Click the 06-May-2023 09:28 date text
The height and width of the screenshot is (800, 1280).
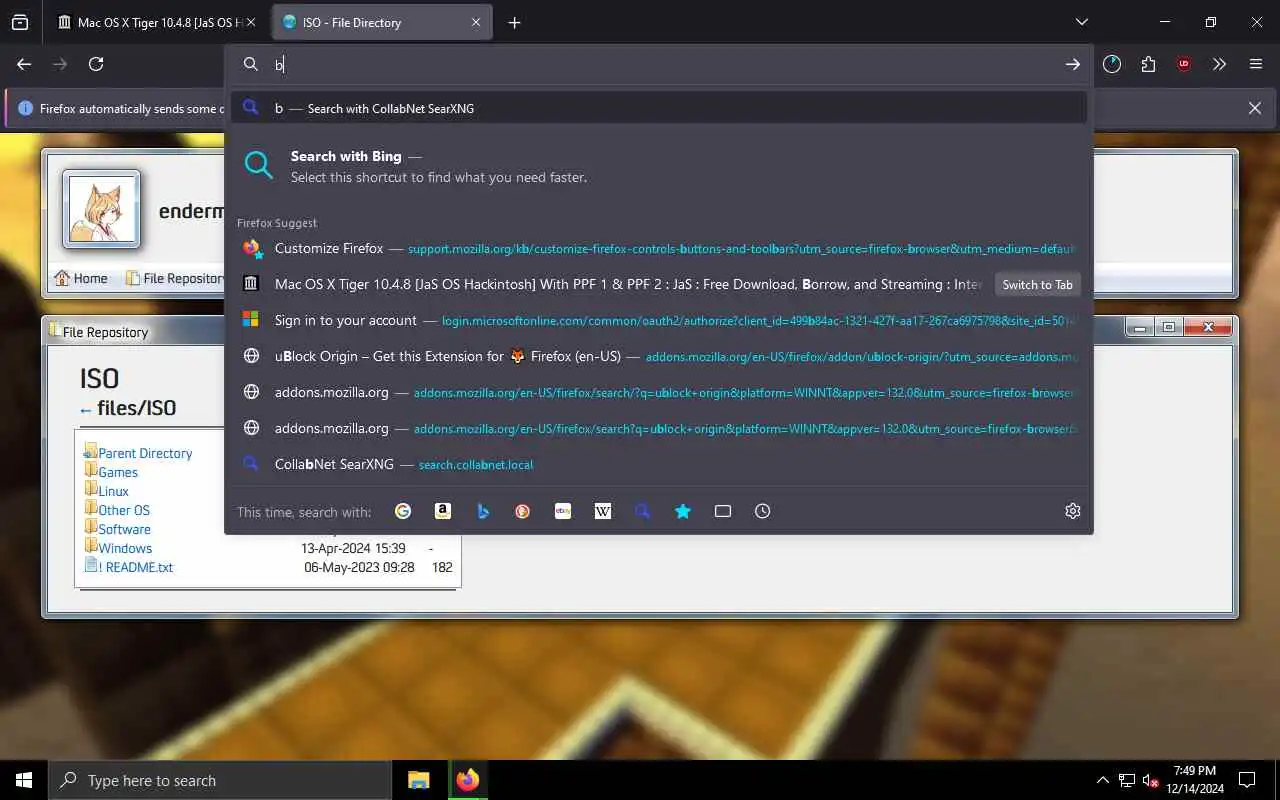click(359, 567)
